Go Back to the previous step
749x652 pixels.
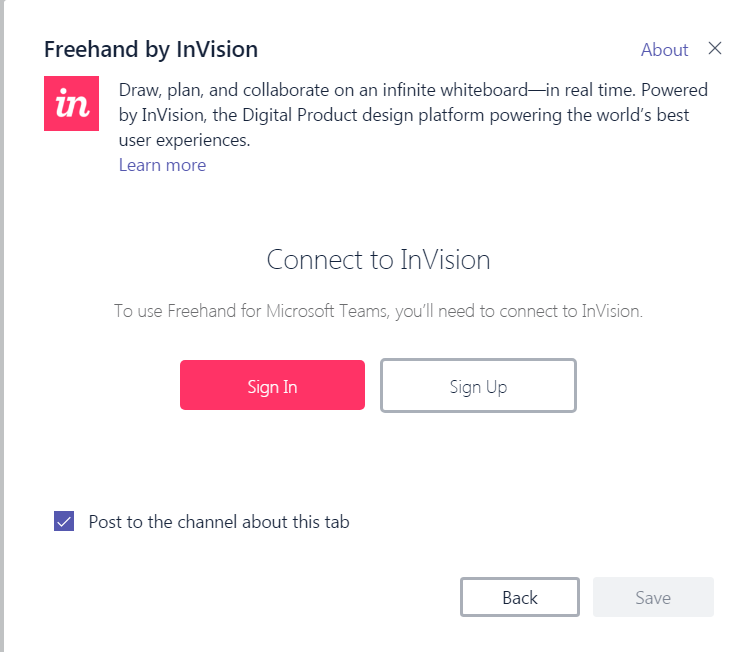pos(519,597)
